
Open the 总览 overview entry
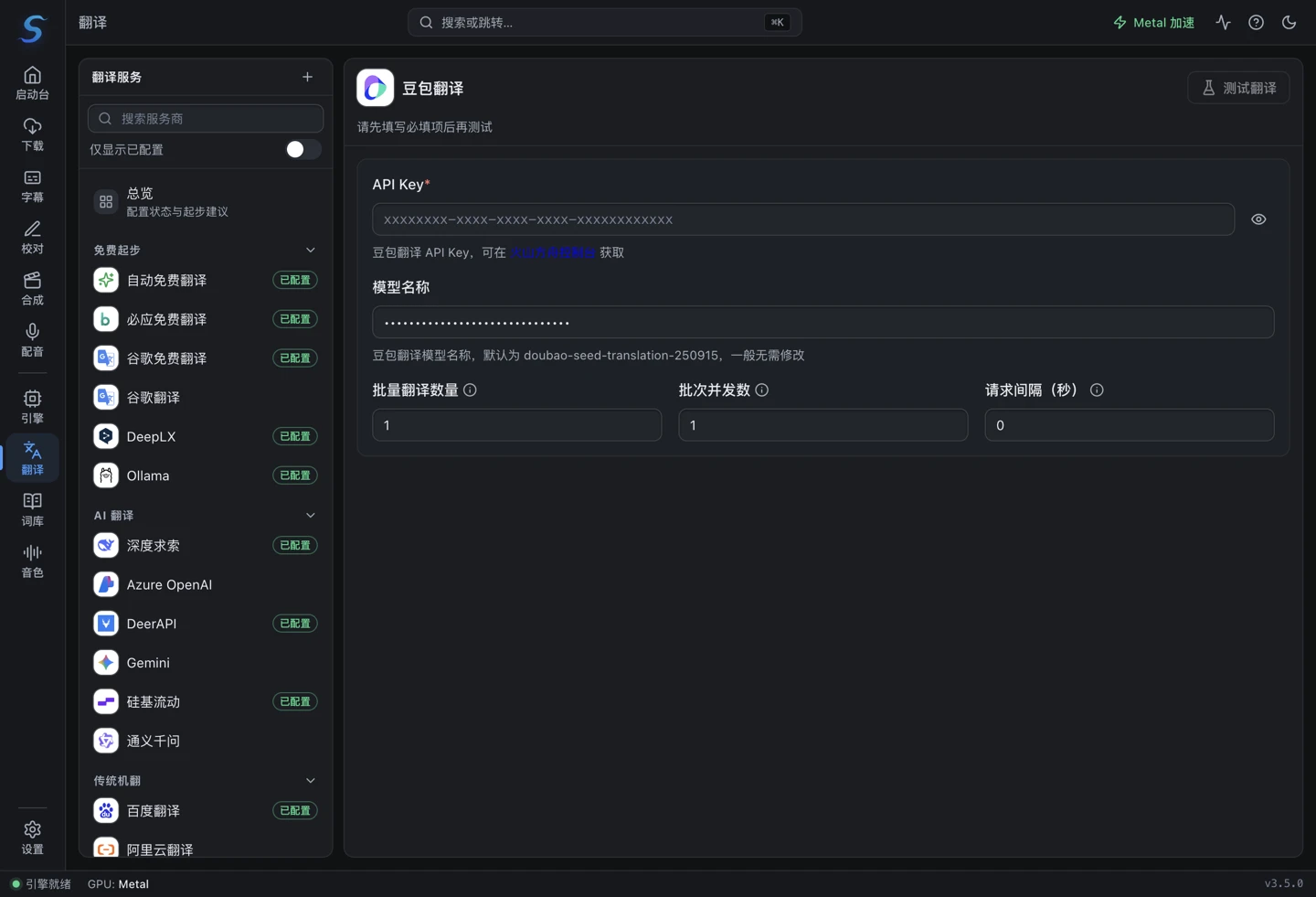click(x=206, y=201)
